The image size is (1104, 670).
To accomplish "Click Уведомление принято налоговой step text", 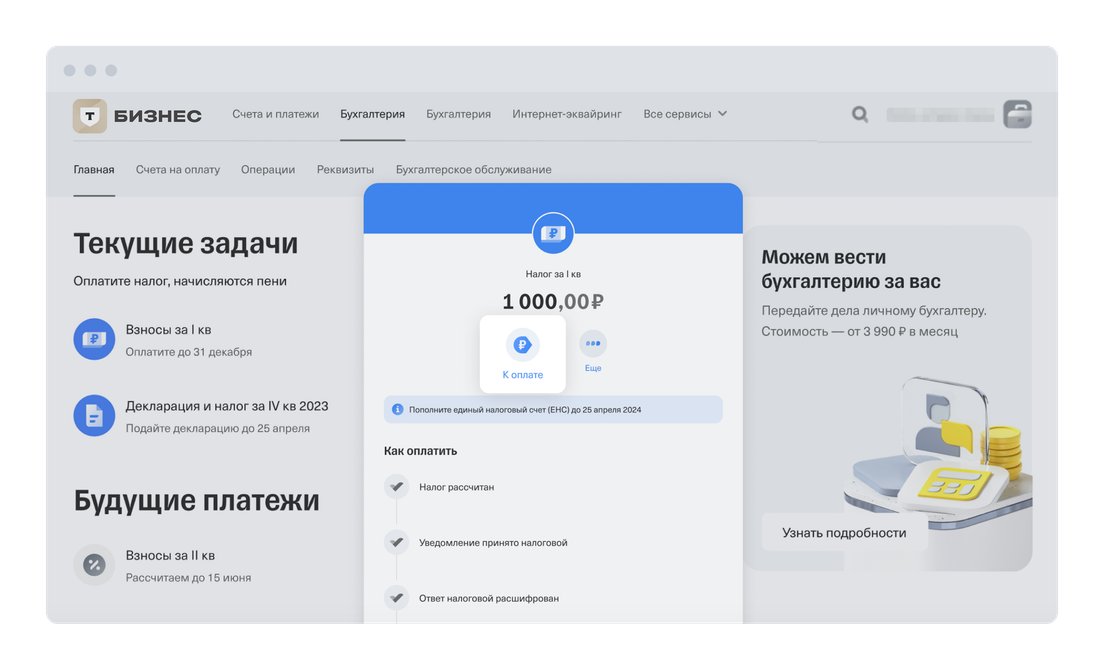I will click(493, 543).
